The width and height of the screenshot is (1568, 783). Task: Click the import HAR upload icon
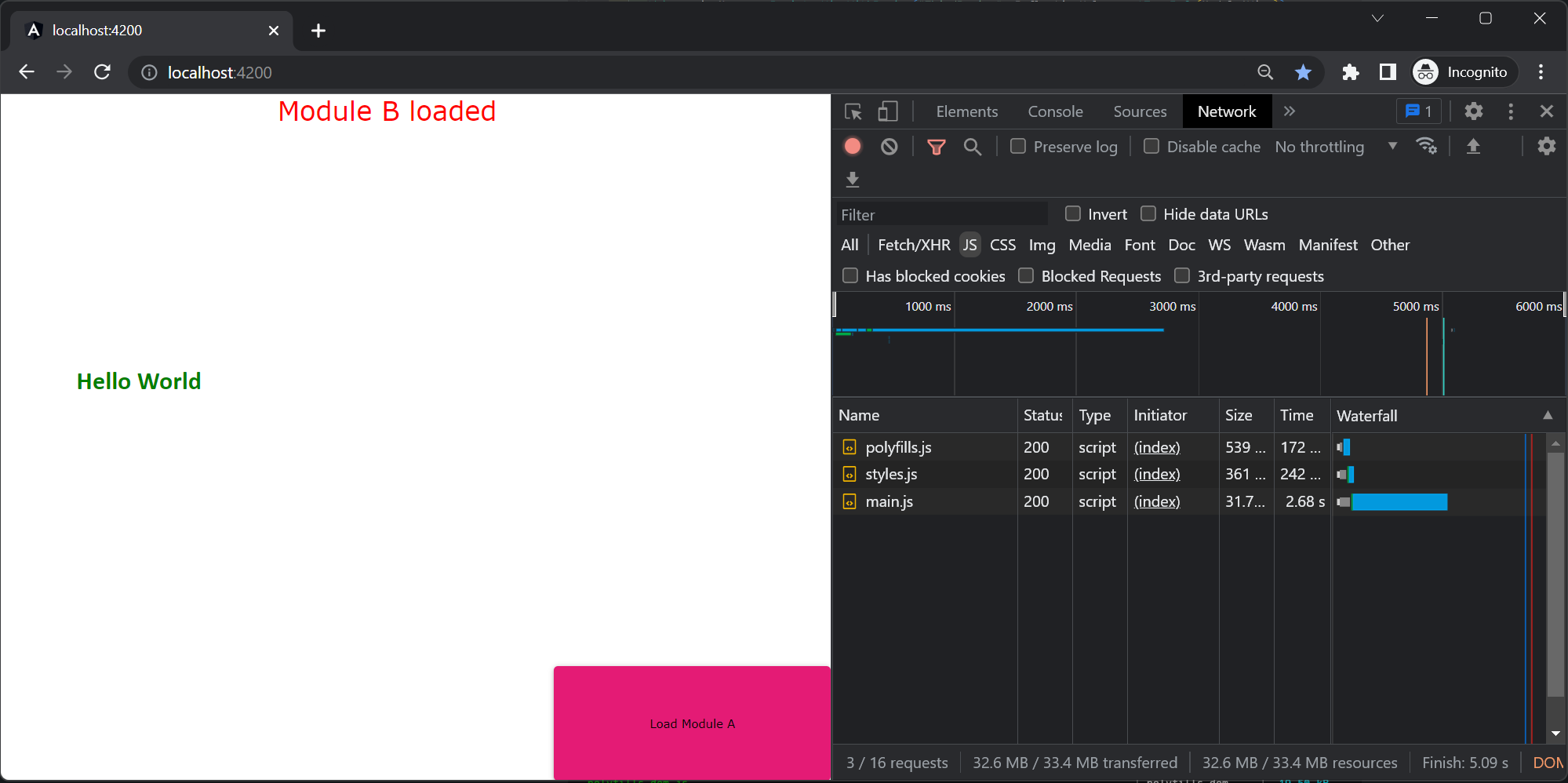(1473, 147)
